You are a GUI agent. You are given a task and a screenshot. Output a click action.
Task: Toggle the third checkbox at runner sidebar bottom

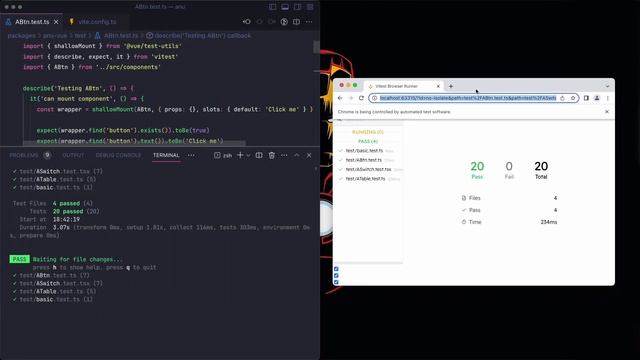pos(336,282)
